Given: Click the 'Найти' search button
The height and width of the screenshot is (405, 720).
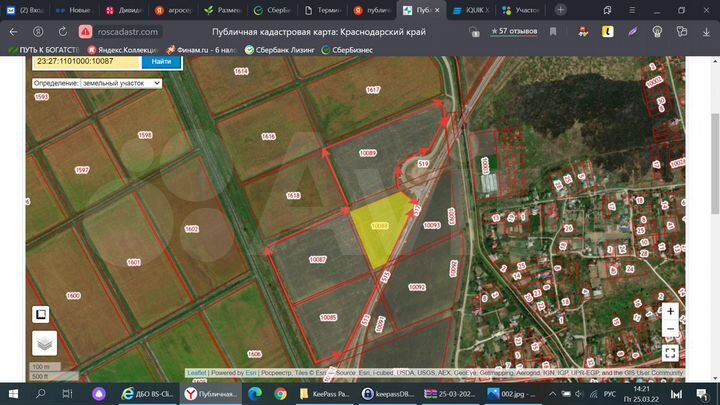Looking at the screenshot, I should [162, 62].
